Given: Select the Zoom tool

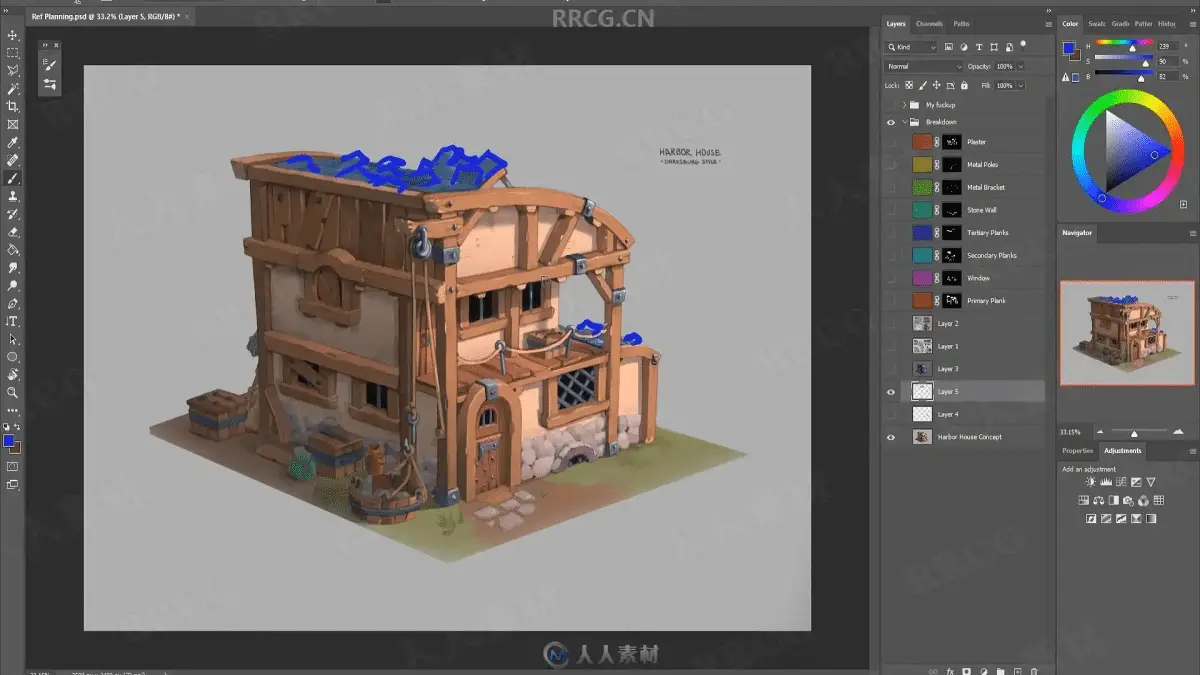Looking at the screenshot, I should click(x=13, y=393).
